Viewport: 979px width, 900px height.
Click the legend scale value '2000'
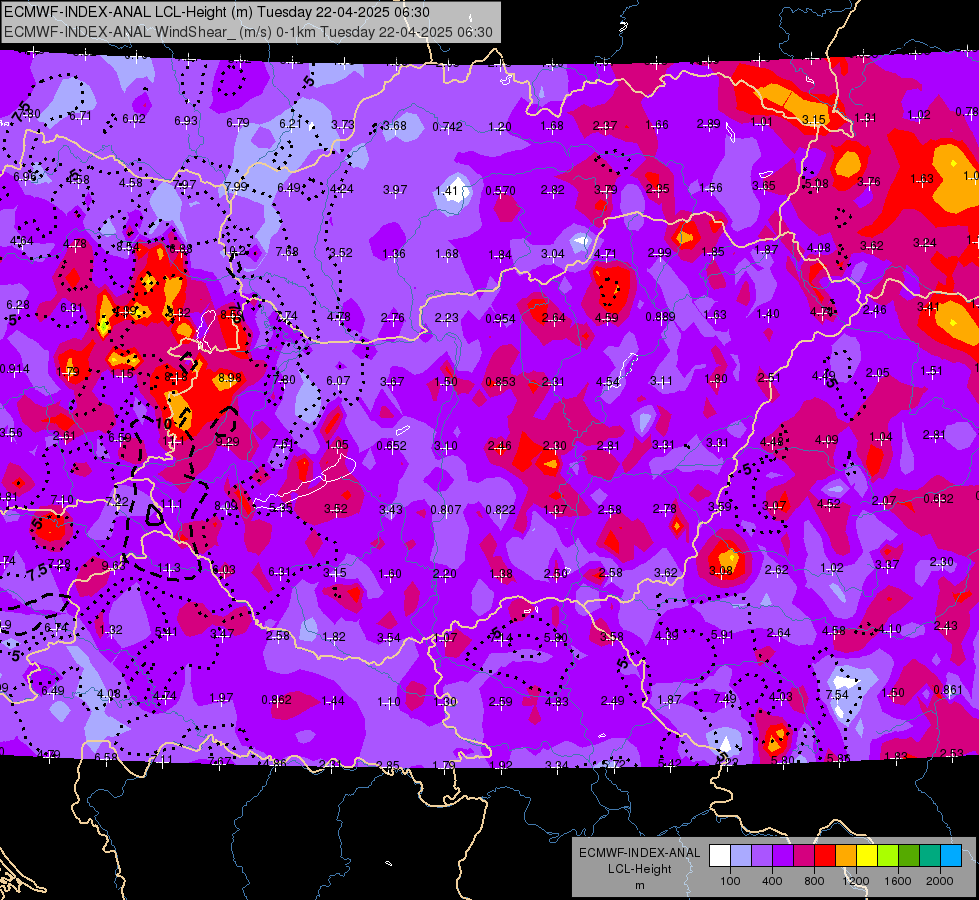(x=939, y=881)
